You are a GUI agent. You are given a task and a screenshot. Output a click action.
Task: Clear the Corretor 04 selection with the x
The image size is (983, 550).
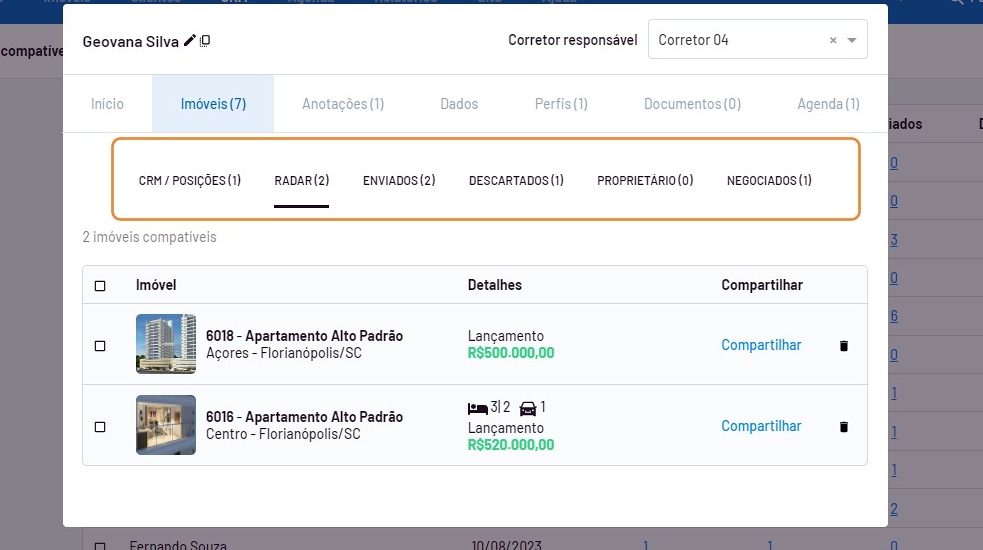tap(833, 41)
